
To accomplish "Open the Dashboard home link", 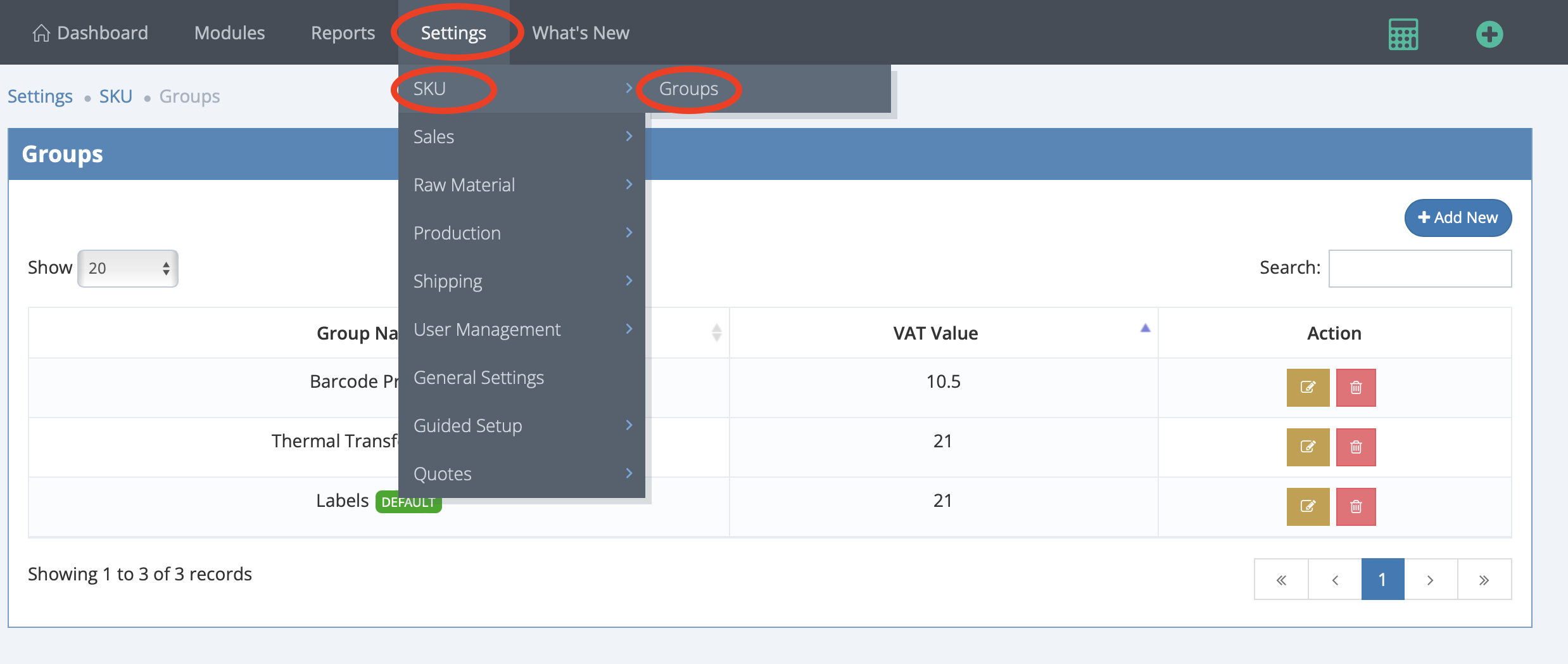I will (90, 33).
